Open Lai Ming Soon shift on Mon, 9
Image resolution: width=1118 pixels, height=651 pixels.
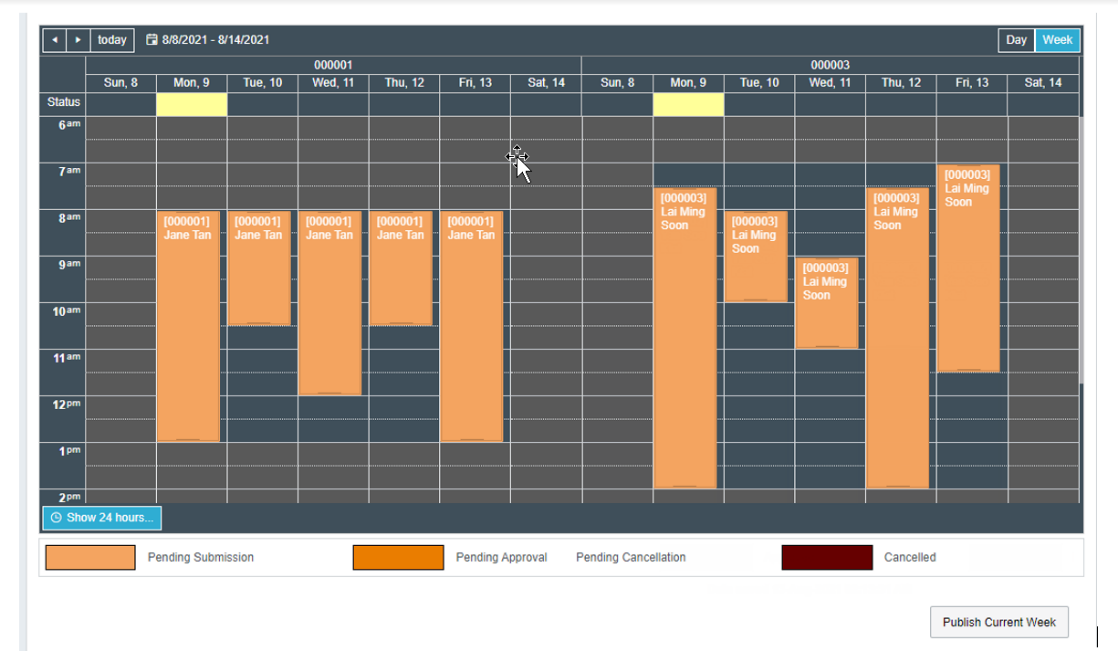(685, 338)
